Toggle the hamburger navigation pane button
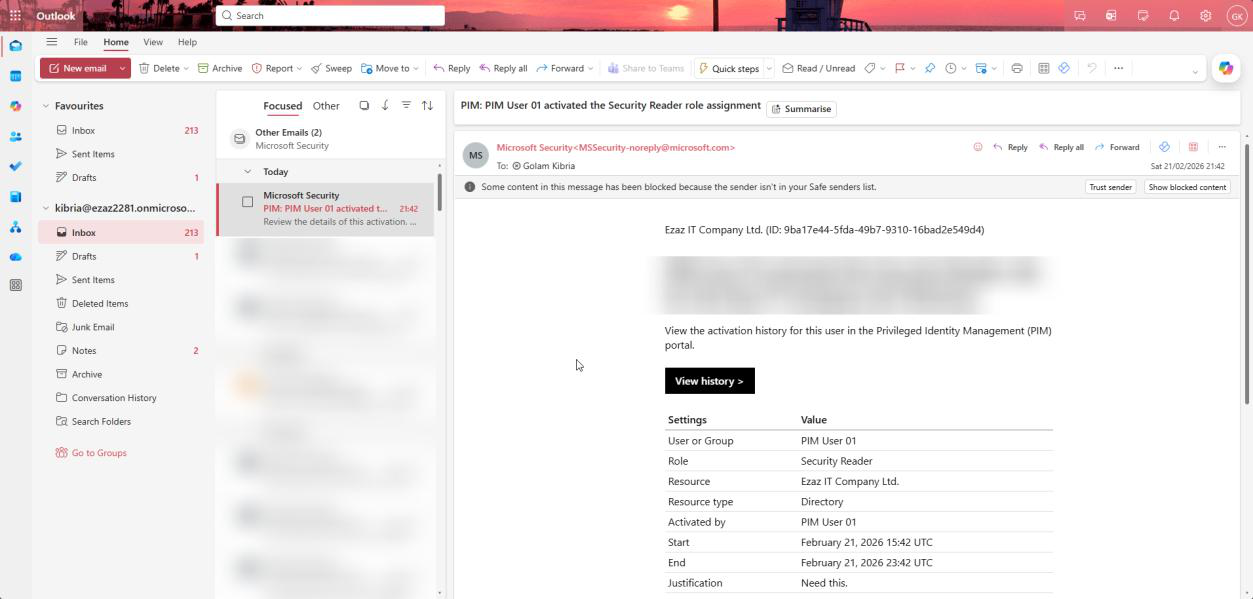Screen dimensions: 1253x599 [x=51, y=42]
